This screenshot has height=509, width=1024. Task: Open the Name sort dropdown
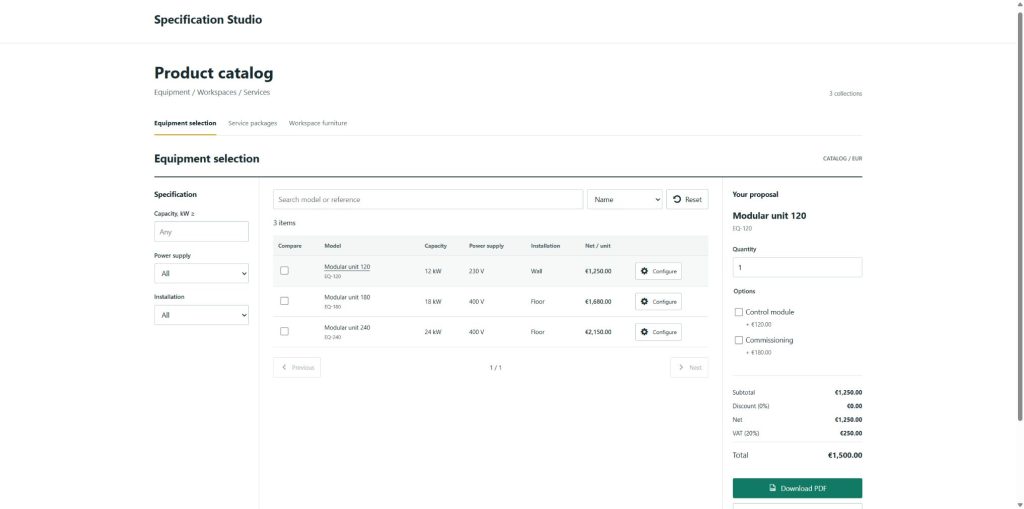(624, 199)
